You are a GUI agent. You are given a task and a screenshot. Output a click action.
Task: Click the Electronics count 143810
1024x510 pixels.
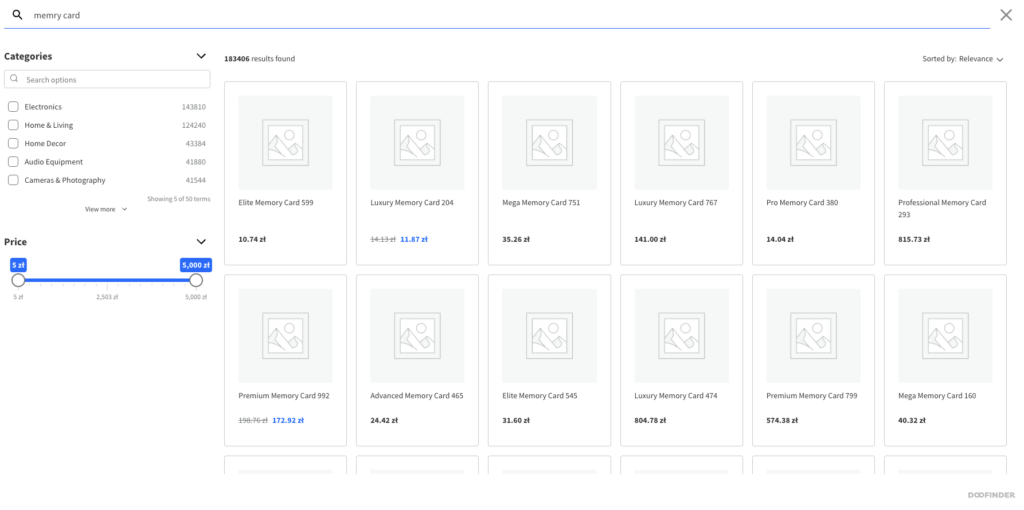point(193,106)
